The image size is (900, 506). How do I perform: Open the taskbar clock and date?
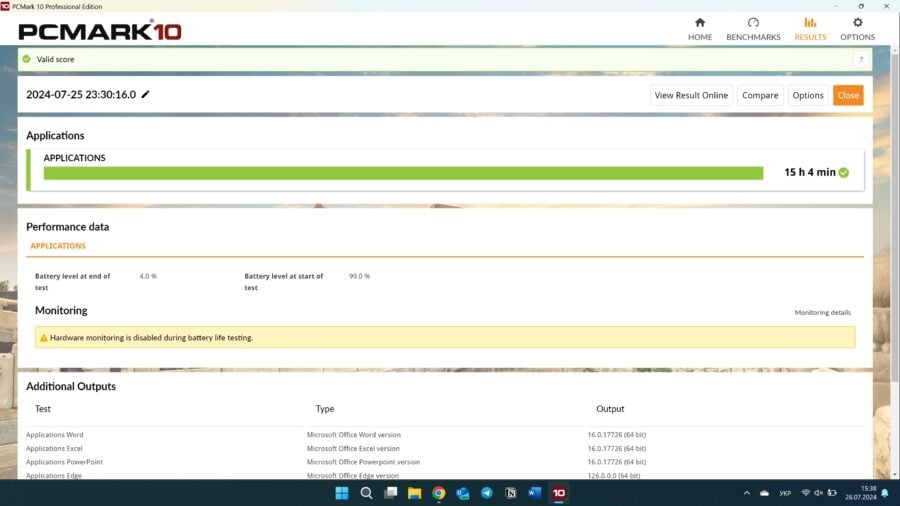(x=860, y=493)
